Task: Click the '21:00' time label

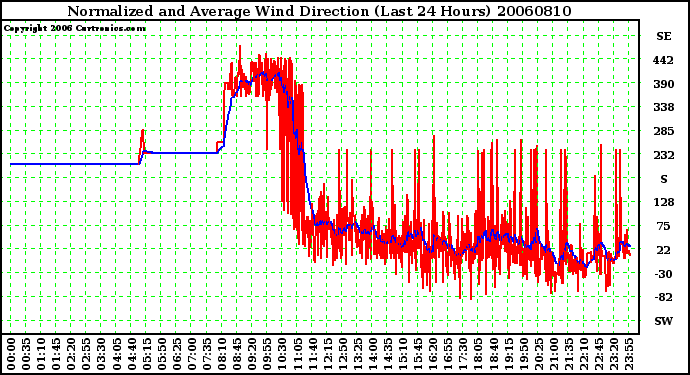Action: [x=553, y=354]
